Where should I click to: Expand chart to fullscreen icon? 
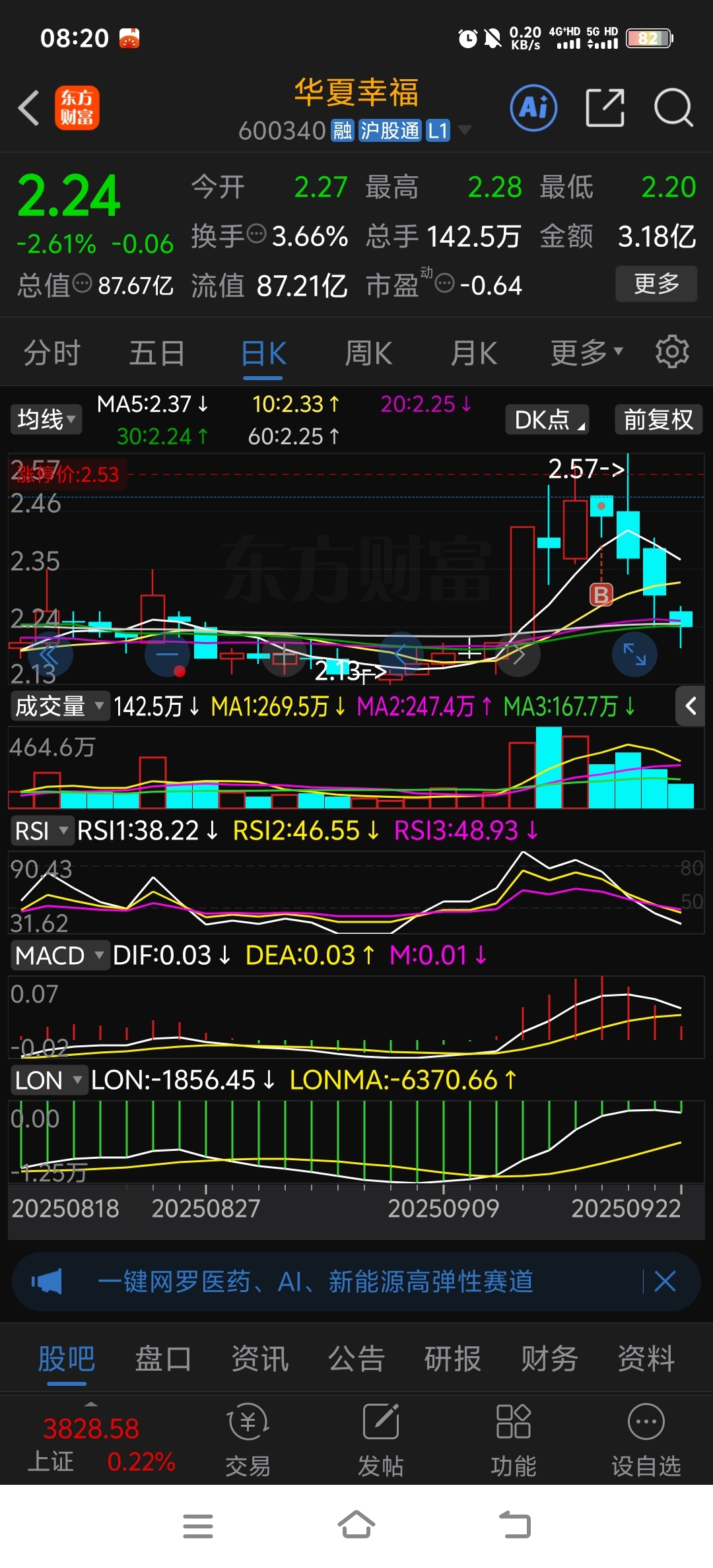(x=634, y=655)
